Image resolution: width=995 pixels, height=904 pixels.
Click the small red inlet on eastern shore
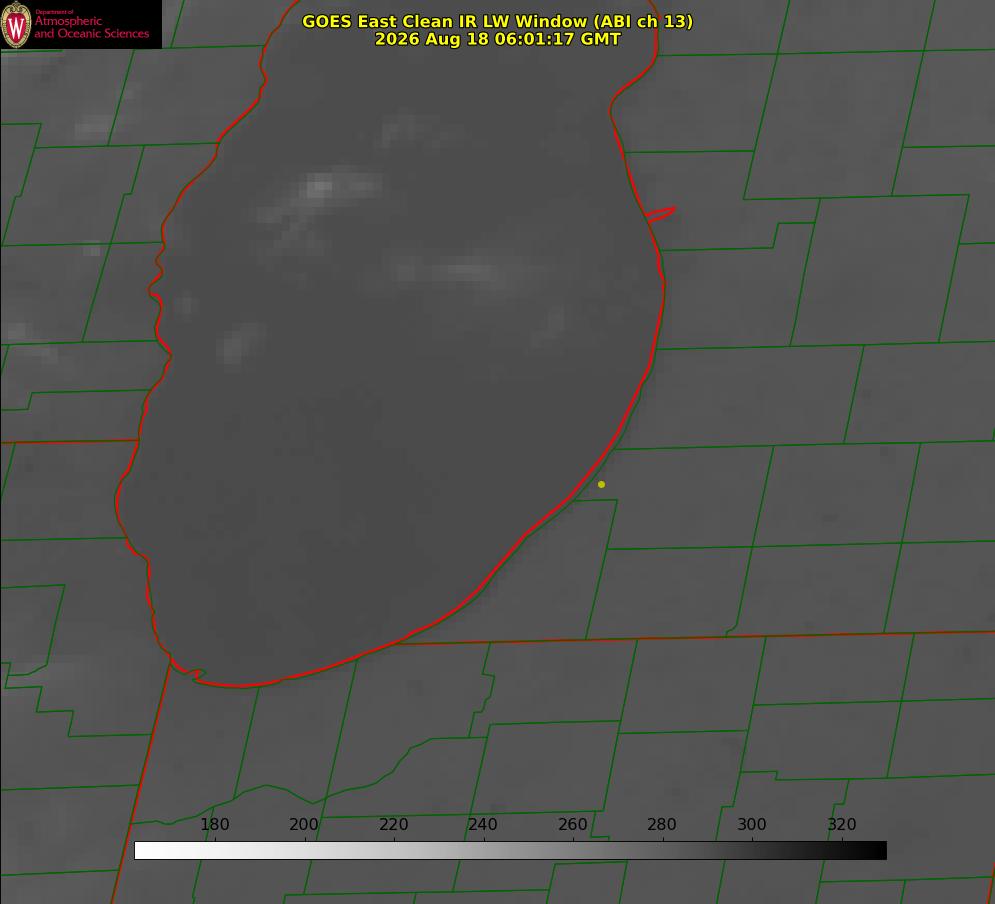(x=660, y=214)
